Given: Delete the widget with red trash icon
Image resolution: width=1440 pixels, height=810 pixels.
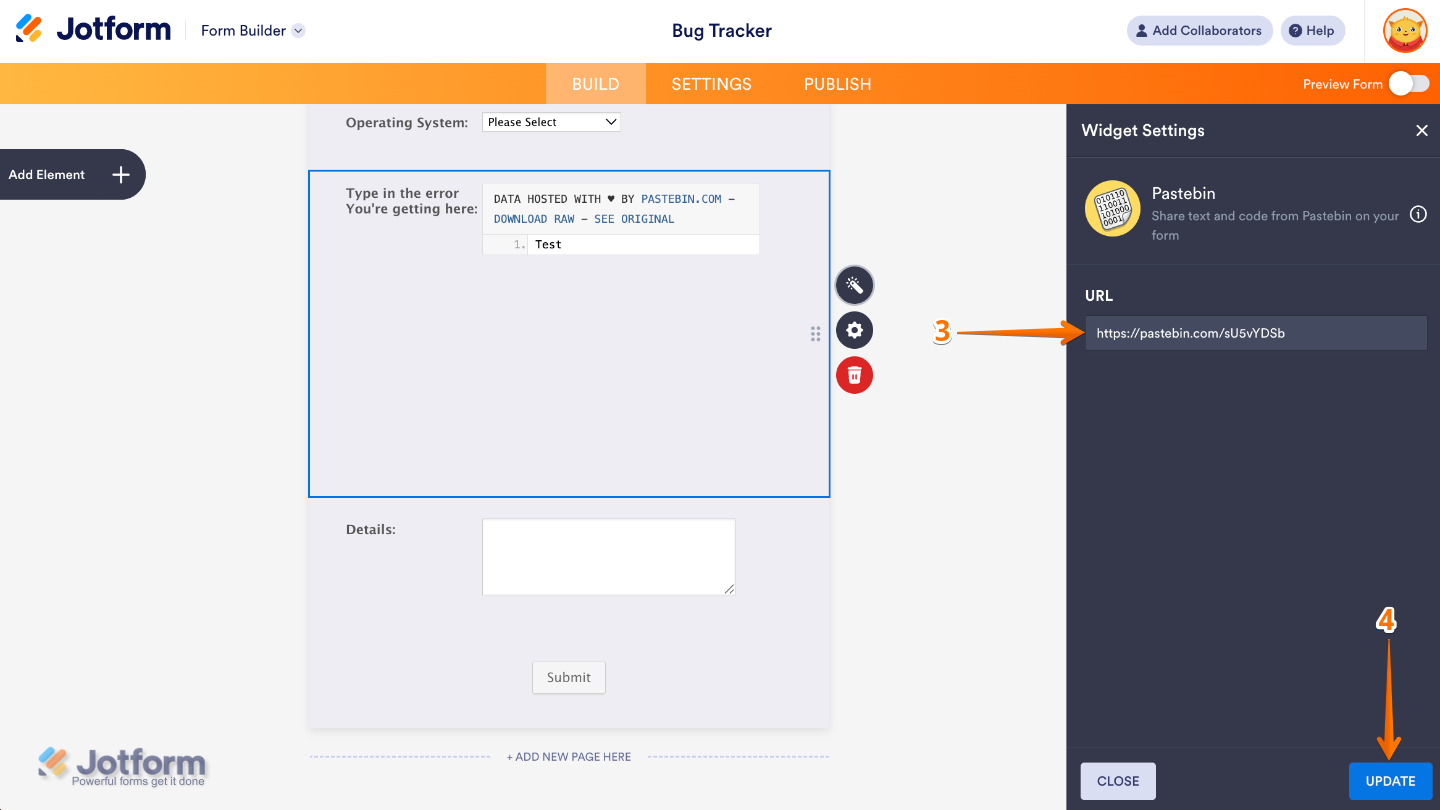Looking at the screenshot, I should [x=854, y=375].
